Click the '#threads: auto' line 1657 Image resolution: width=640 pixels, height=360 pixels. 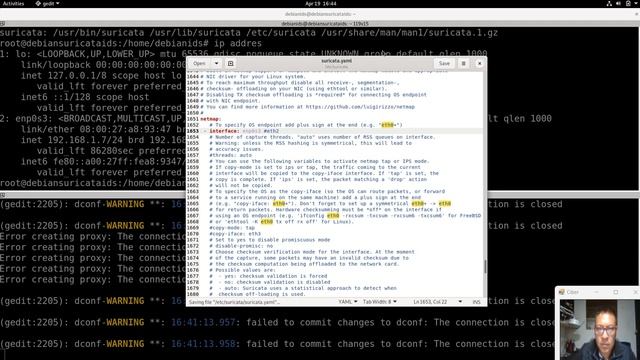coord(231,155)
